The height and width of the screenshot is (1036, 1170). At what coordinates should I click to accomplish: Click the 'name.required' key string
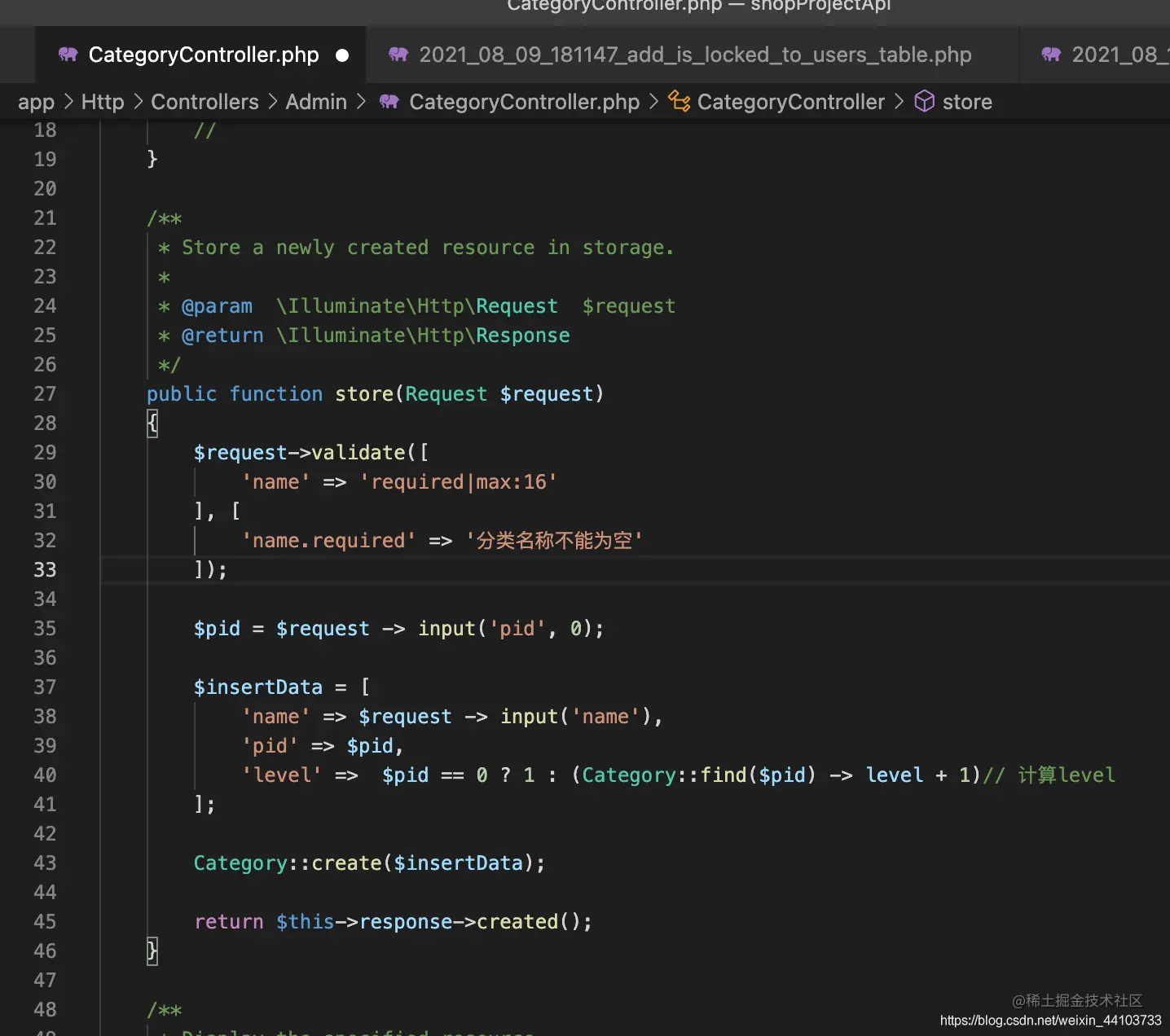[x=329, y=541]
